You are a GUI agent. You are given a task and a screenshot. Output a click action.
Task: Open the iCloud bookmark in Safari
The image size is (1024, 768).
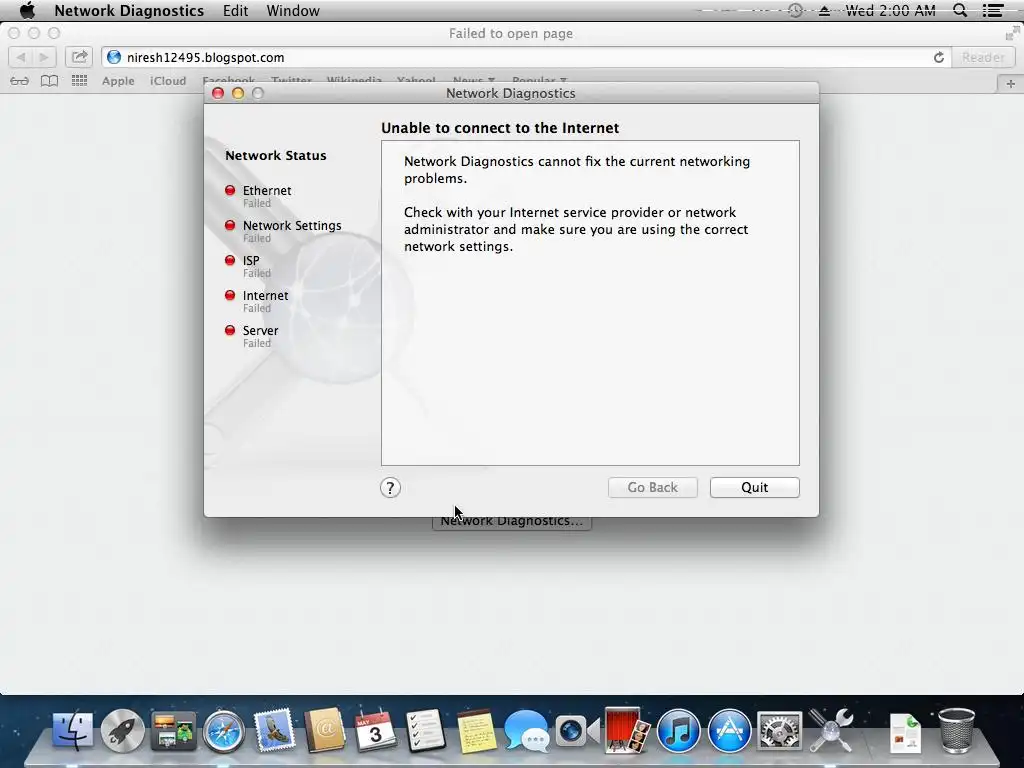168,81
